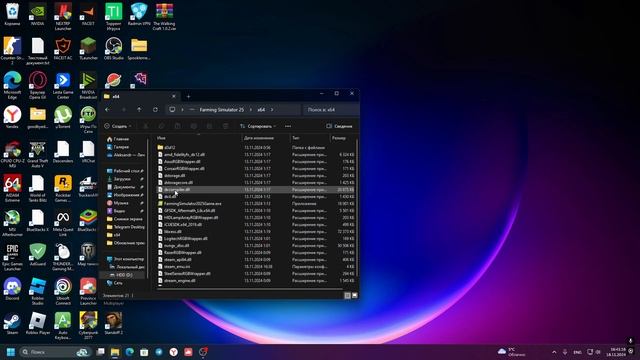Refresh the x64 folder view
Viewport: 640px width, 360px height.
[155, 109]
